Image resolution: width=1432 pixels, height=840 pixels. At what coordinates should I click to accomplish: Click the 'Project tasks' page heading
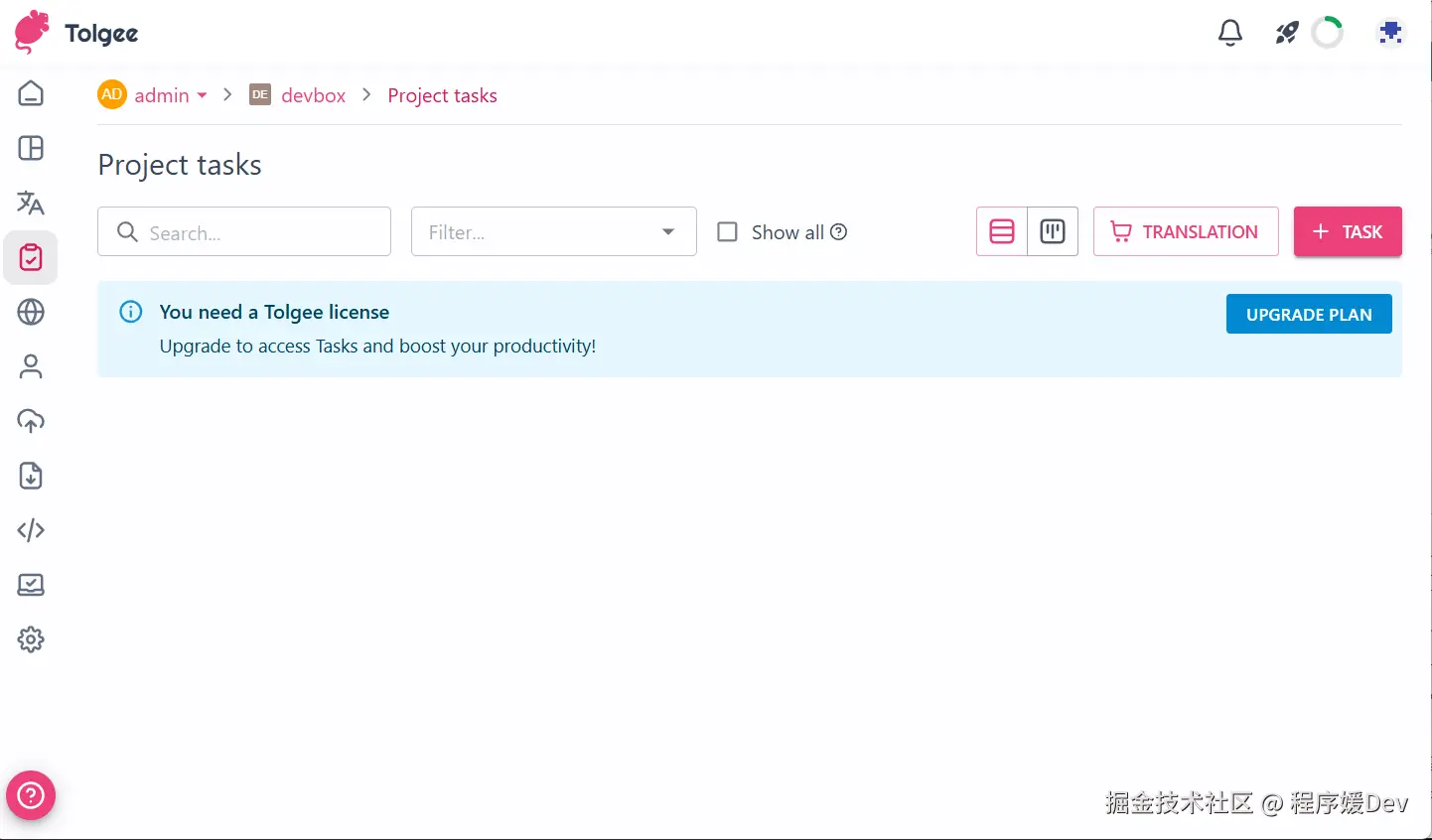point(180,165)
